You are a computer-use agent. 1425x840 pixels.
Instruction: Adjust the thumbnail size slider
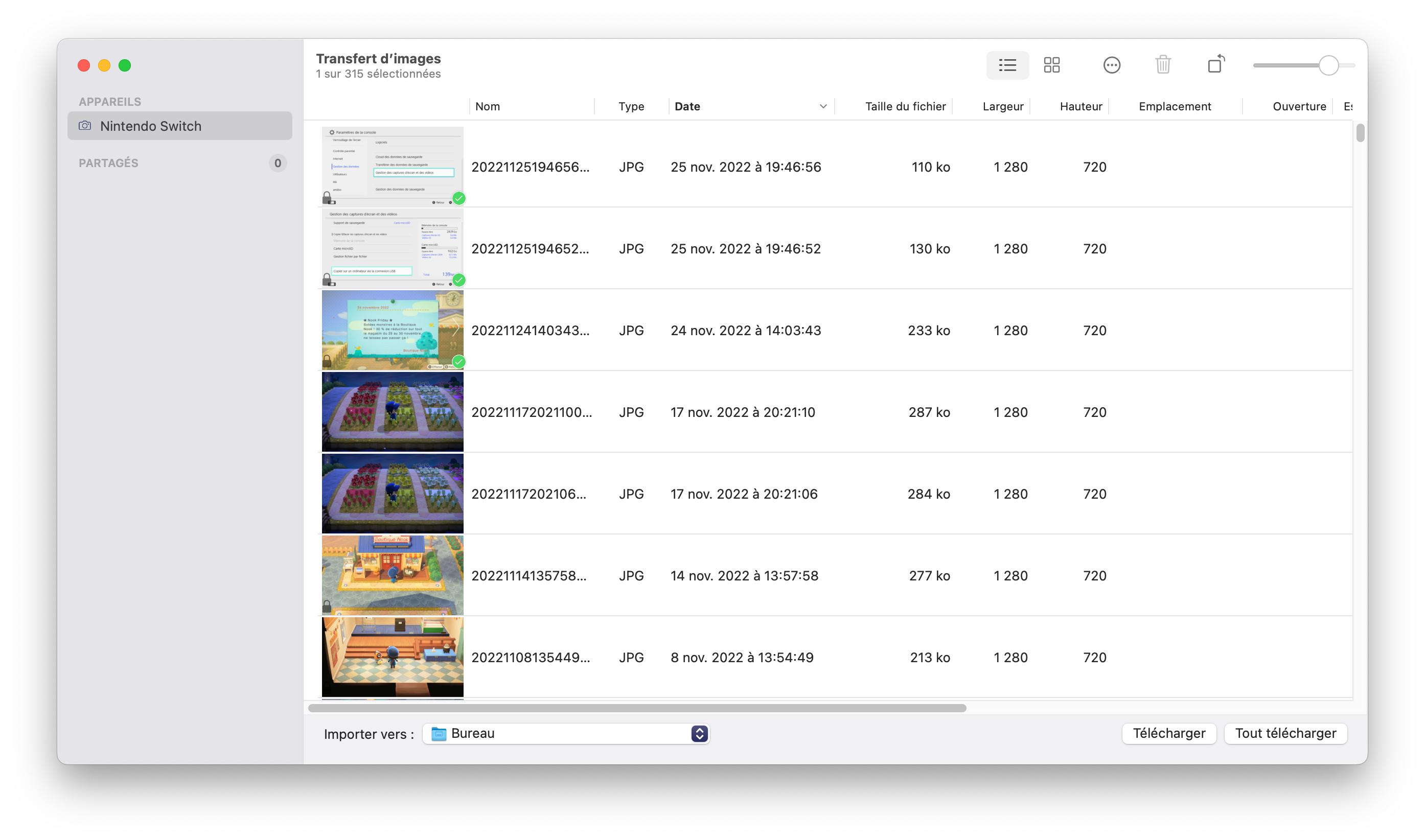[x=1328, y=66]
